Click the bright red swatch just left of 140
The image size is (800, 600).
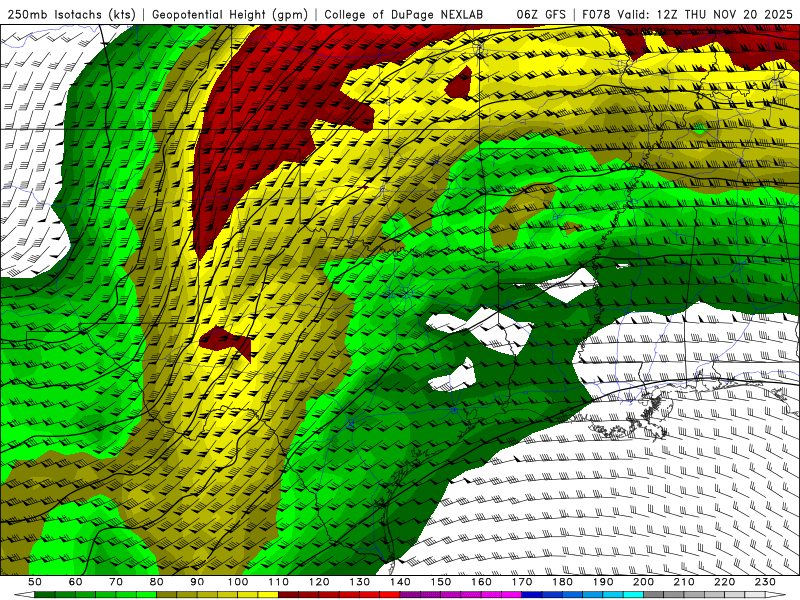[390, 595]
